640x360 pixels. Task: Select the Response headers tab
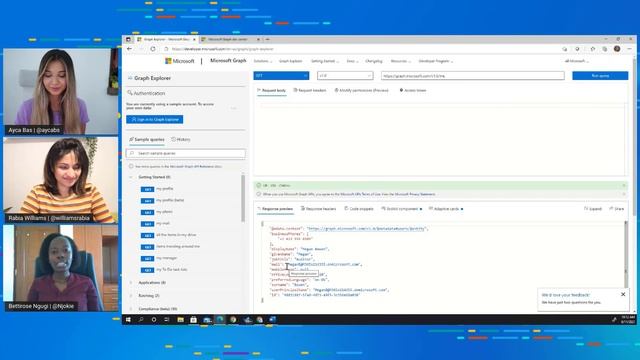318,209
